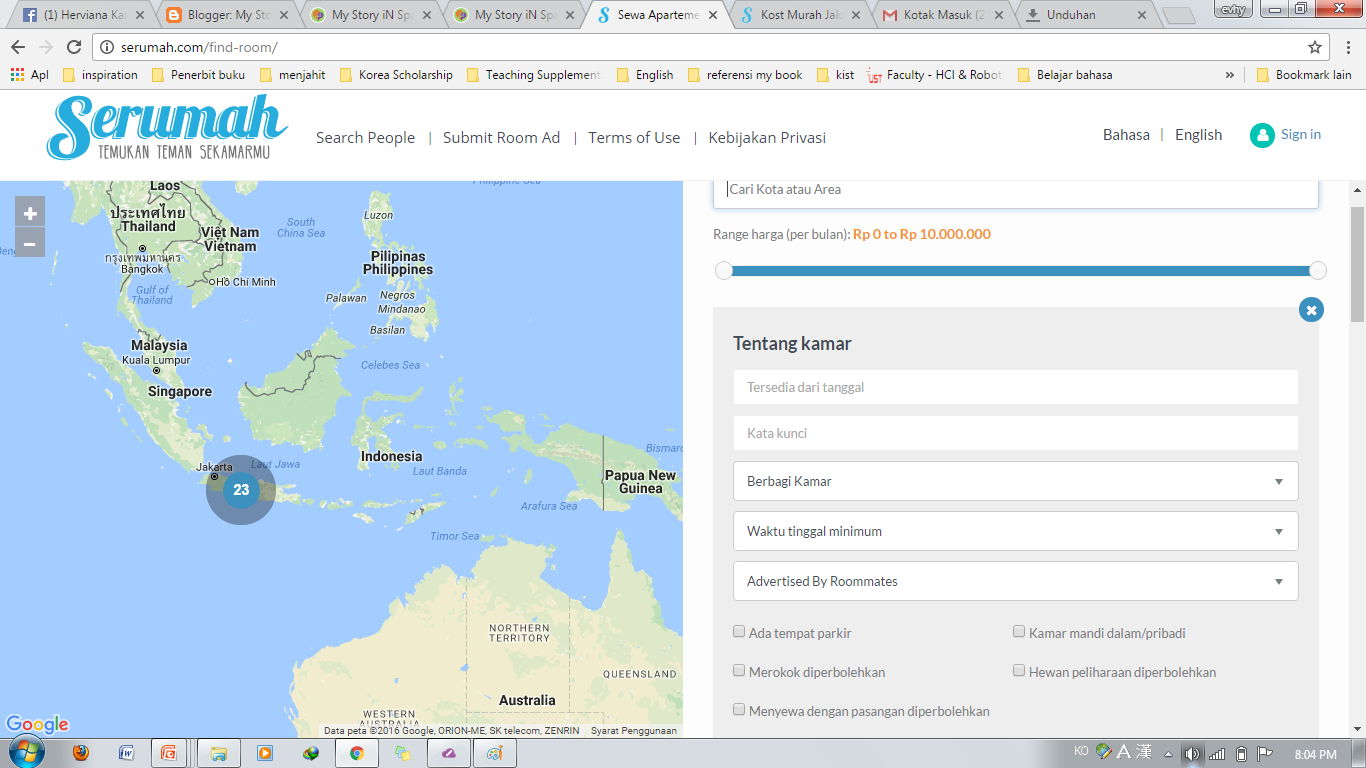This screenshot has height=768, width=1366.
Task: Click the Tersedia dari tanggal date field
Action: point(1015,387)
